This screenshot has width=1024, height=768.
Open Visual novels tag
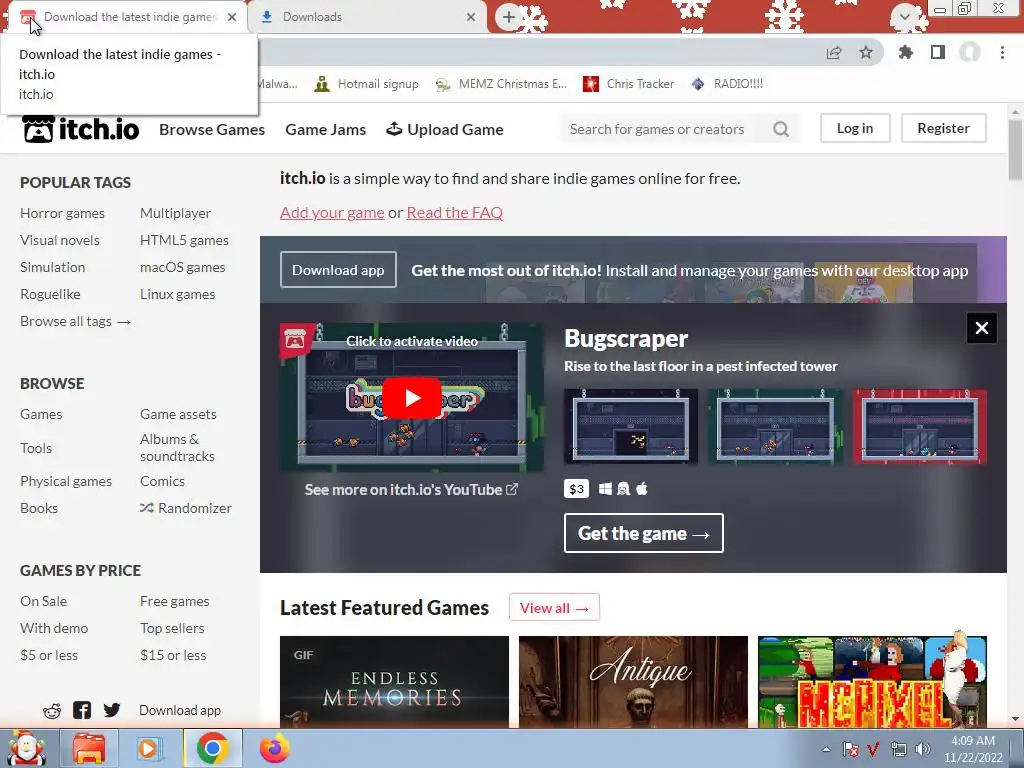tap(60, 240)
